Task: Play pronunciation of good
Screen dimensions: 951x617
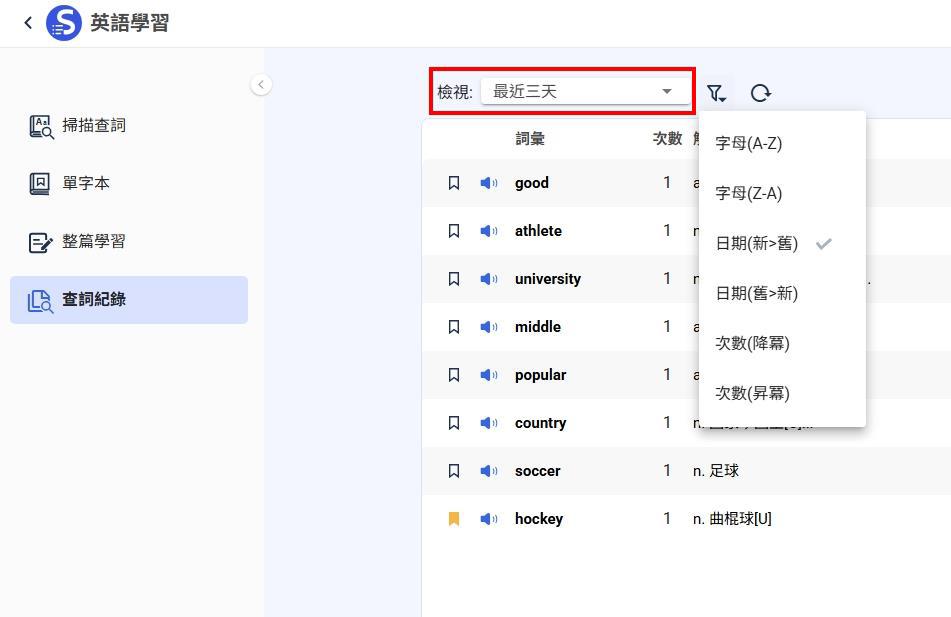Action: [x=488, y=183]
